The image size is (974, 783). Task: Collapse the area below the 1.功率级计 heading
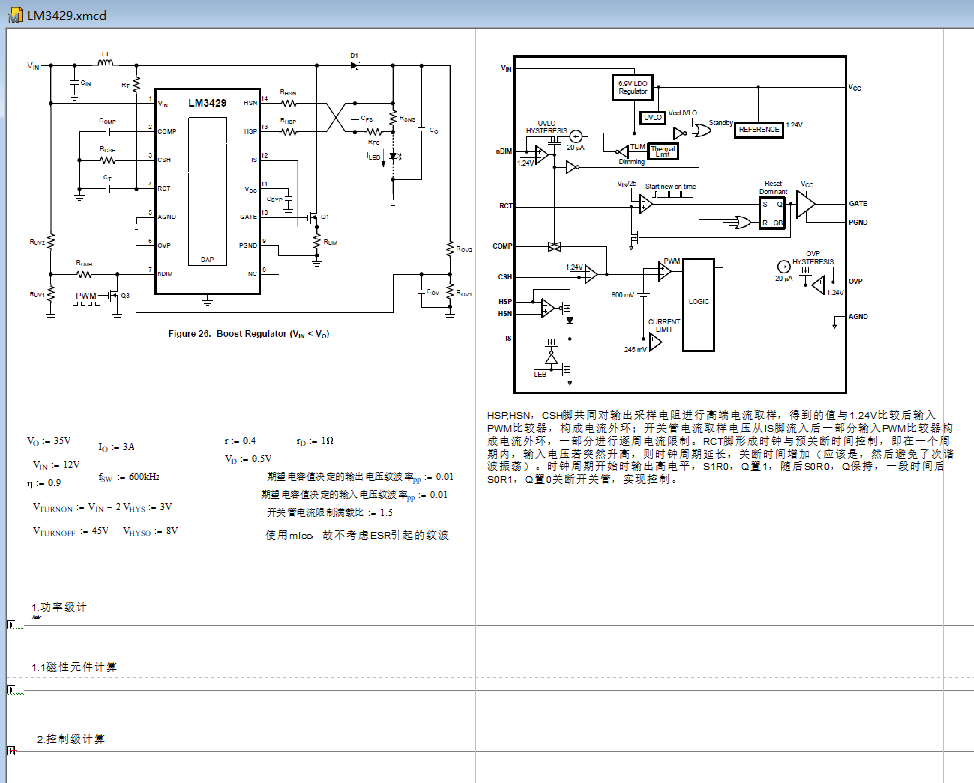[x=10, y=622]
